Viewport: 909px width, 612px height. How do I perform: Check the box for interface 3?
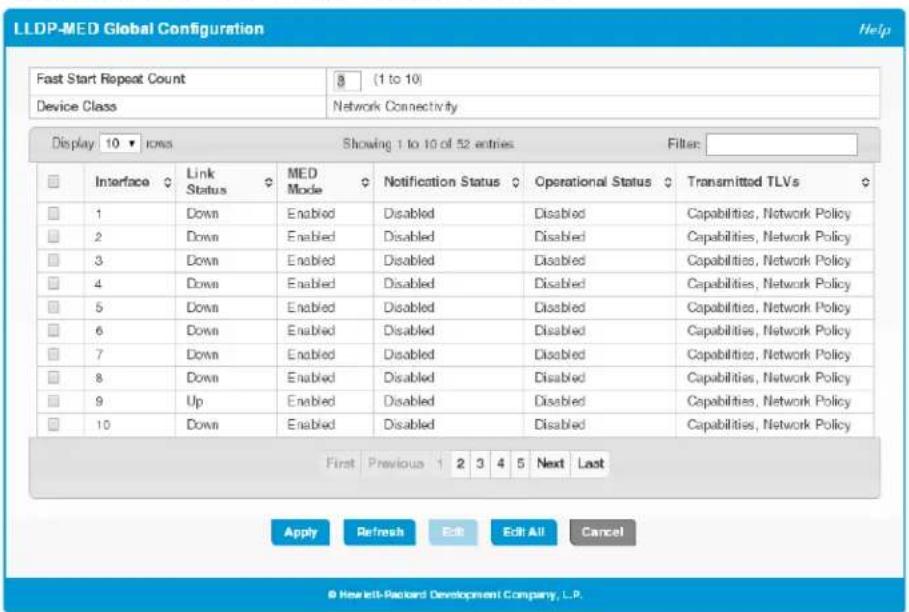point(53,260)
